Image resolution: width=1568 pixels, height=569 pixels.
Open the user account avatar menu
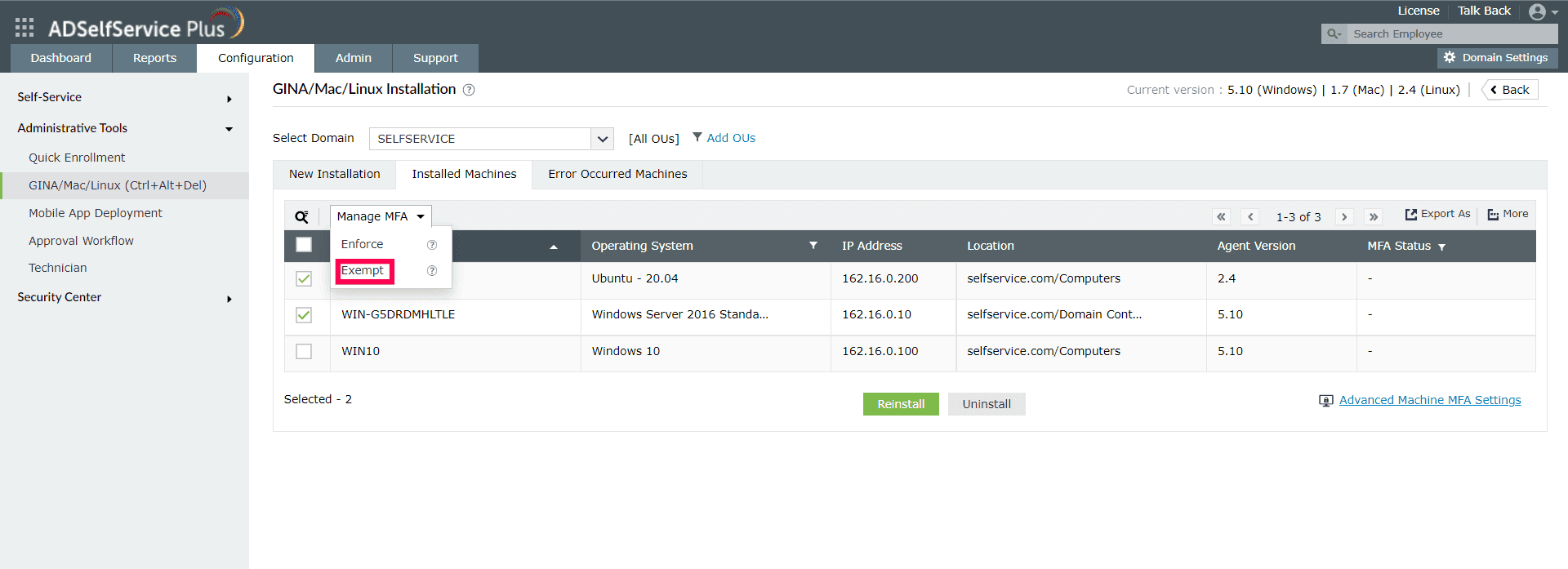coord(1543,11)
